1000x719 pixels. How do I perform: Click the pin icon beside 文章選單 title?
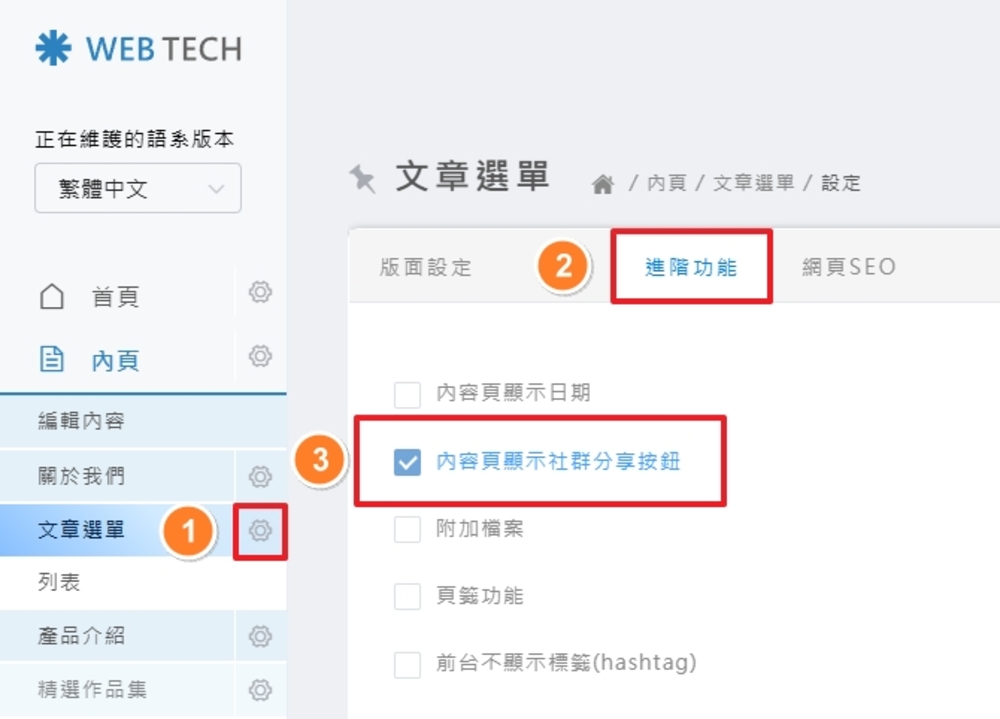[x=362, y=178]
